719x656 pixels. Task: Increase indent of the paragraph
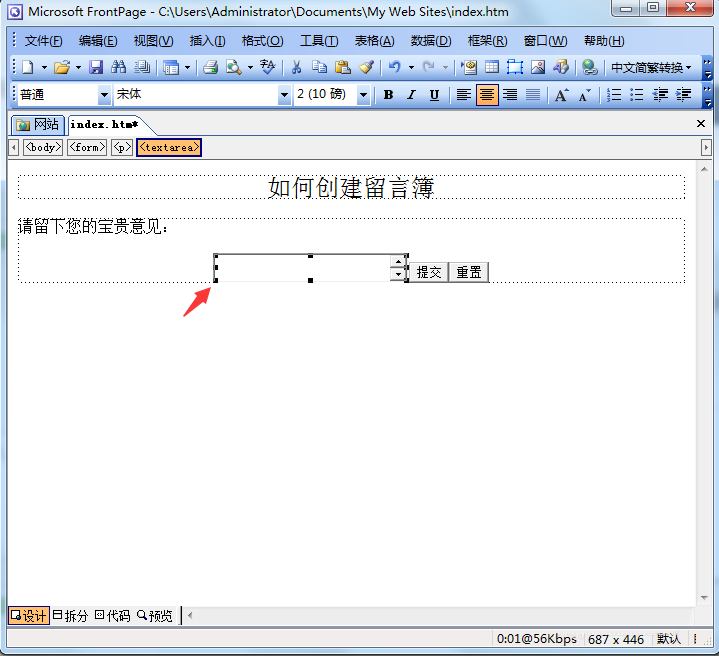click(683, 95)
